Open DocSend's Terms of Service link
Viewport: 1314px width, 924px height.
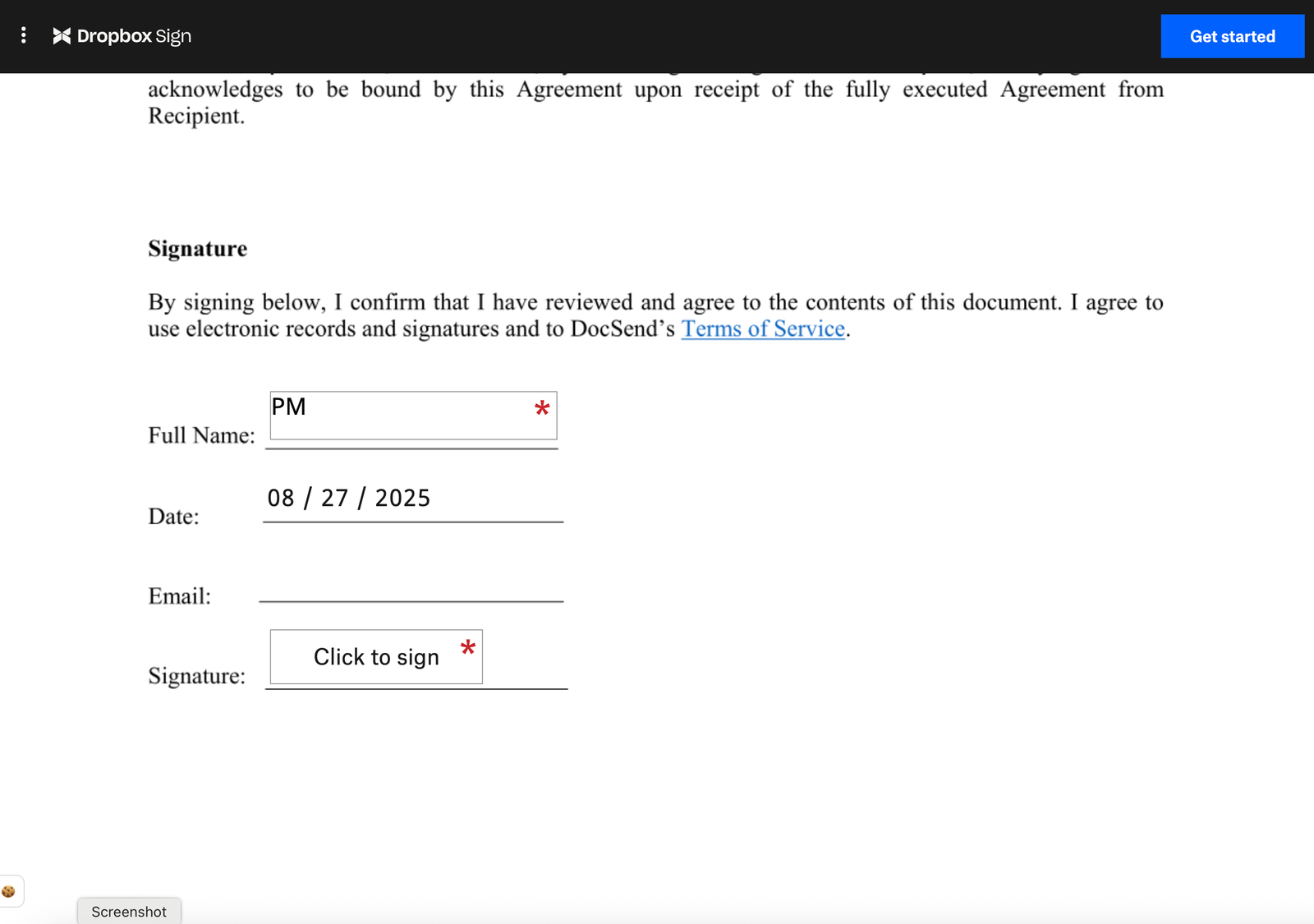click(x=762, y=329)
